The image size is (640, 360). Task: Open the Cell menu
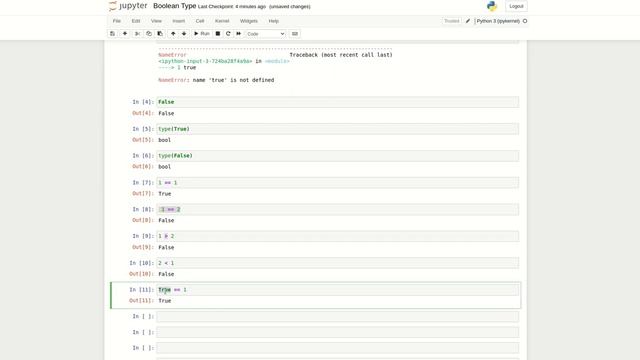click(200, 21)
